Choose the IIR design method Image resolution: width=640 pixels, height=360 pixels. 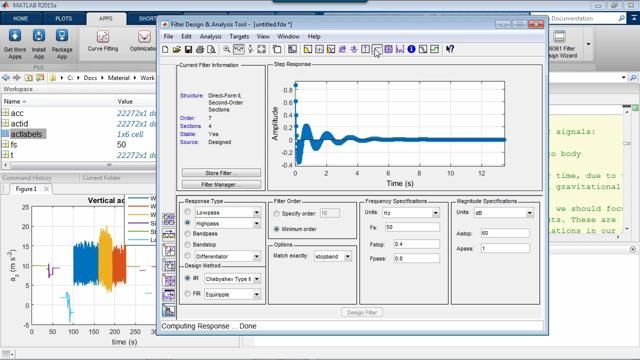tap(187, 278)
